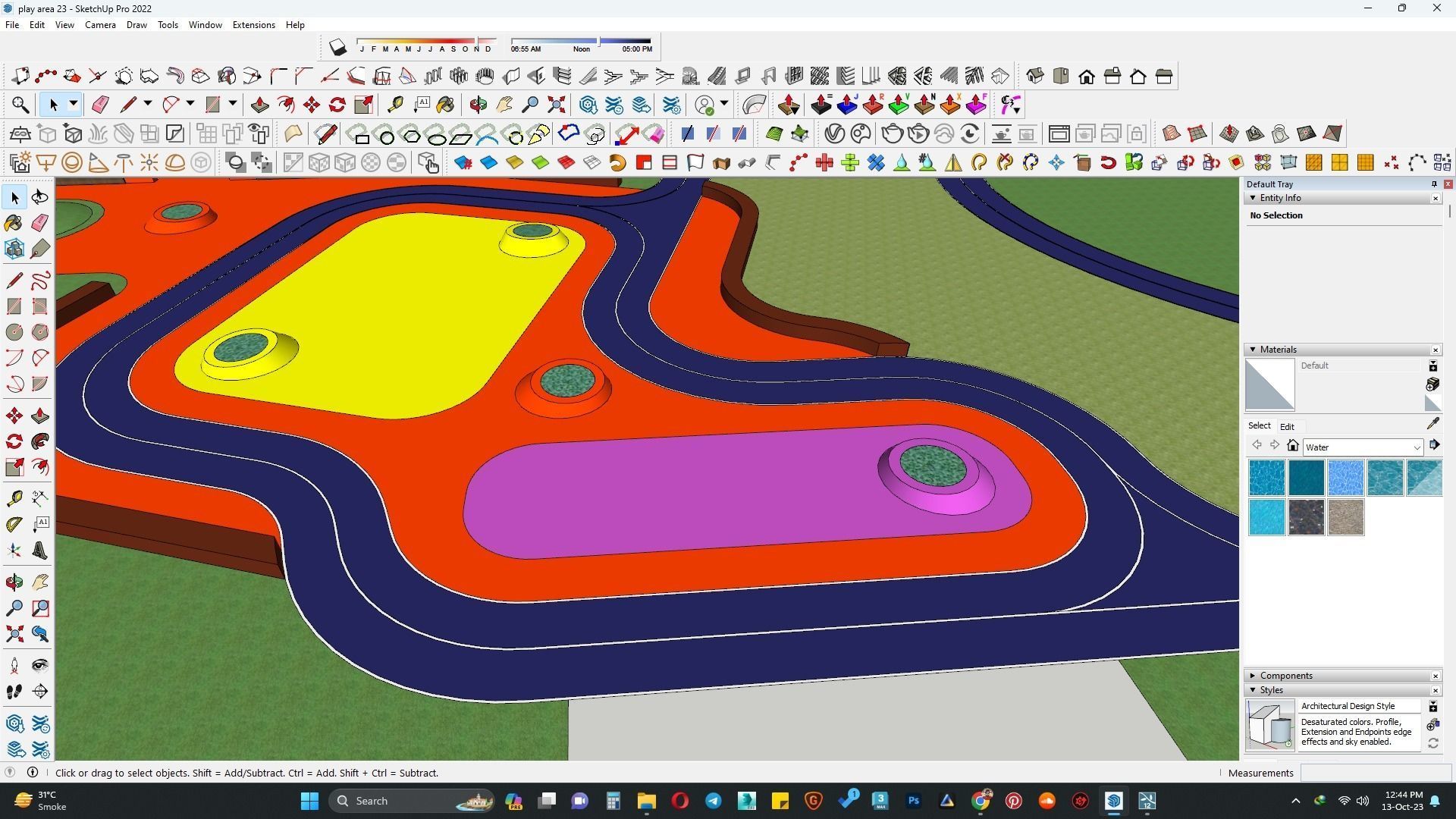1456x819 pixels.
Task: Click the Measurements input box
Action: [1375, 773]
